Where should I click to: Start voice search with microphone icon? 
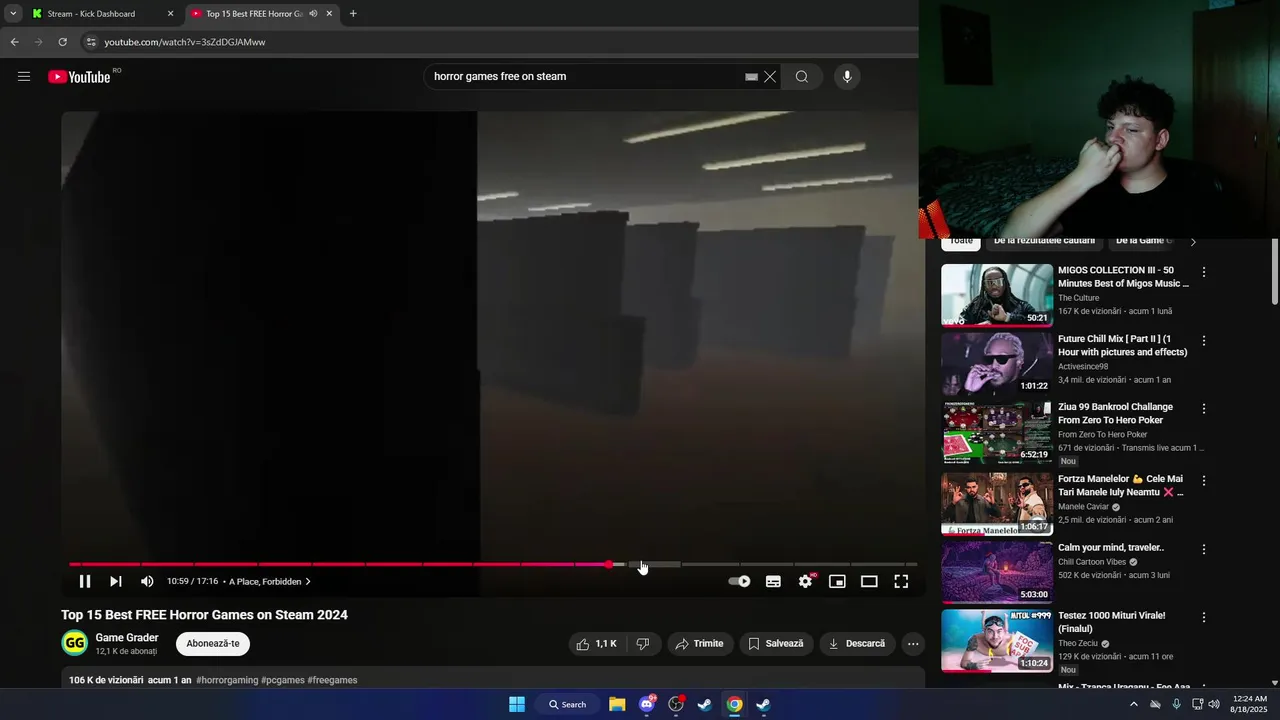coord(847,77)
